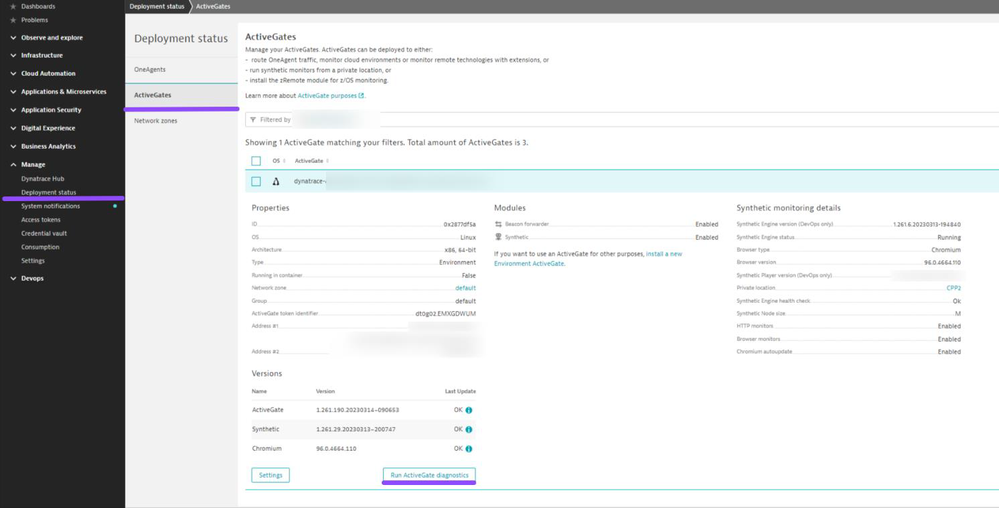This screenshot has height=508, width=999.
Task: Click the Linux penguin OS icon
Action: tap(276, 181)
